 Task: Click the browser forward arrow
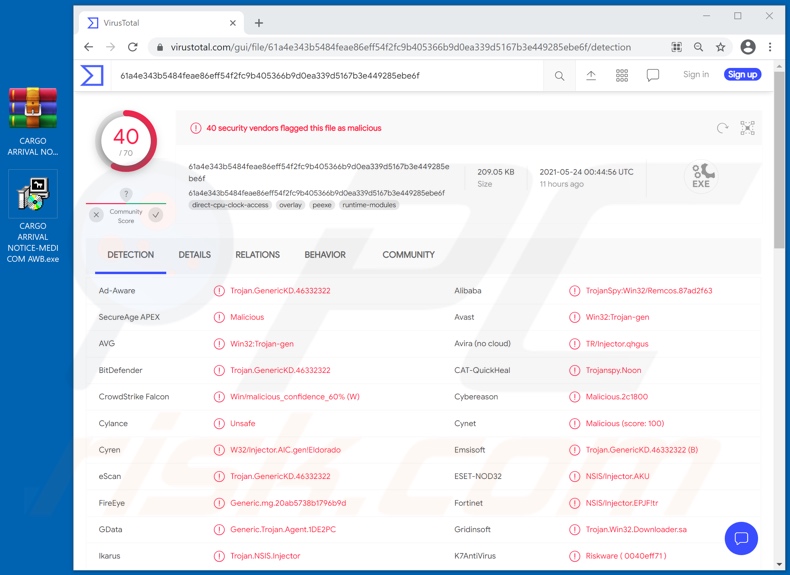[x=110, y=47]
